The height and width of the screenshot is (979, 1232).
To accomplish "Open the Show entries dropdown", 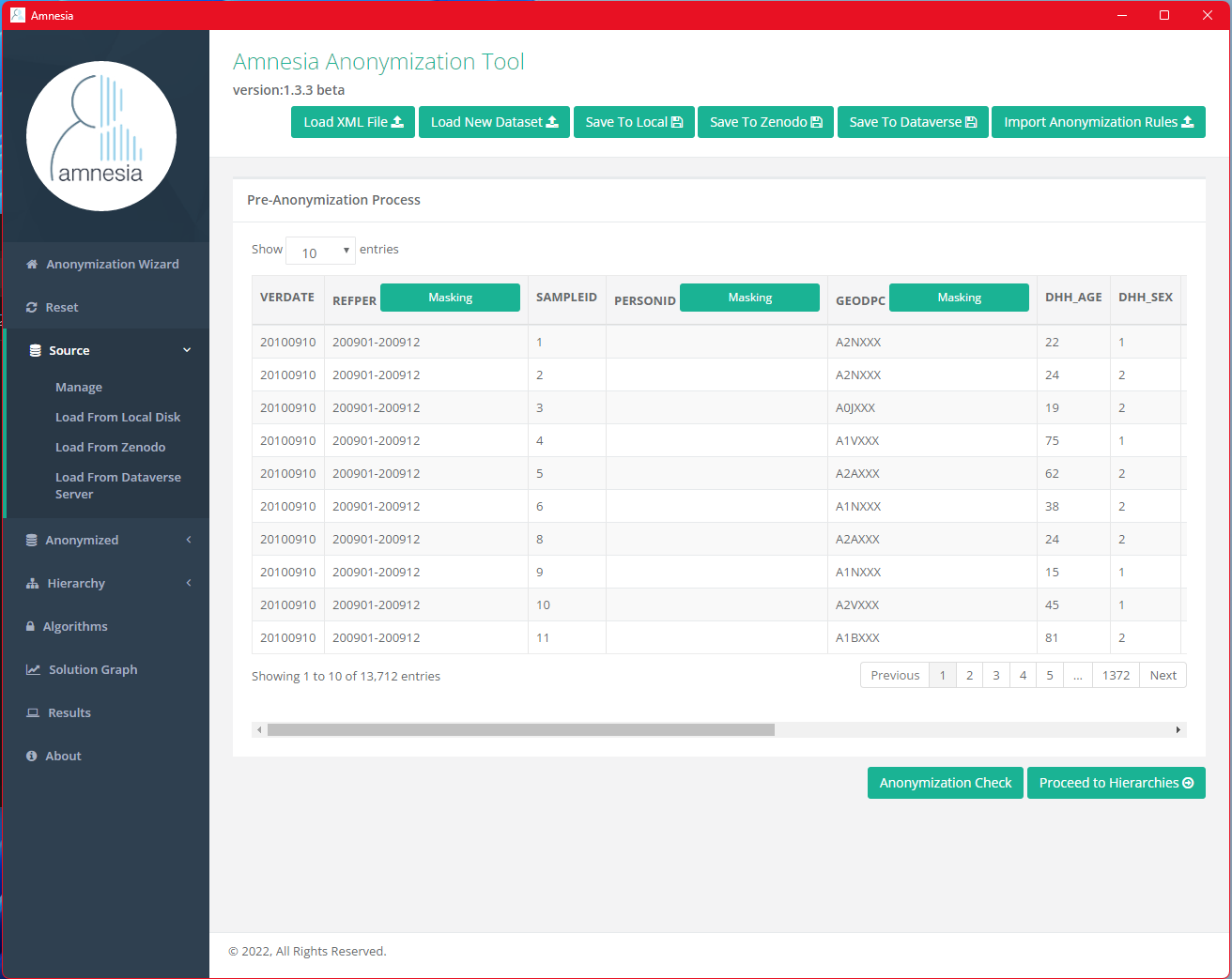I will 320,251.
